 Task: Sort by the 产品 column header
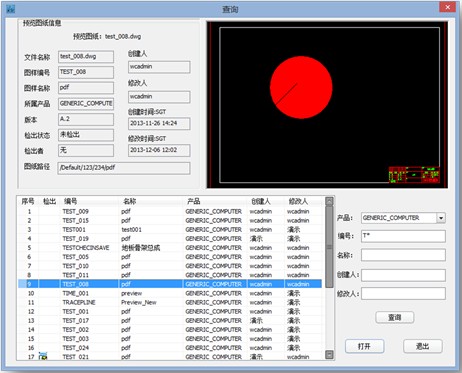[194, 201]
